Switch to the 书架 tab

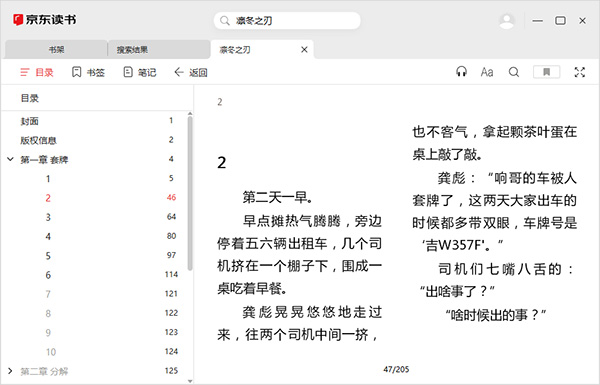56,50
